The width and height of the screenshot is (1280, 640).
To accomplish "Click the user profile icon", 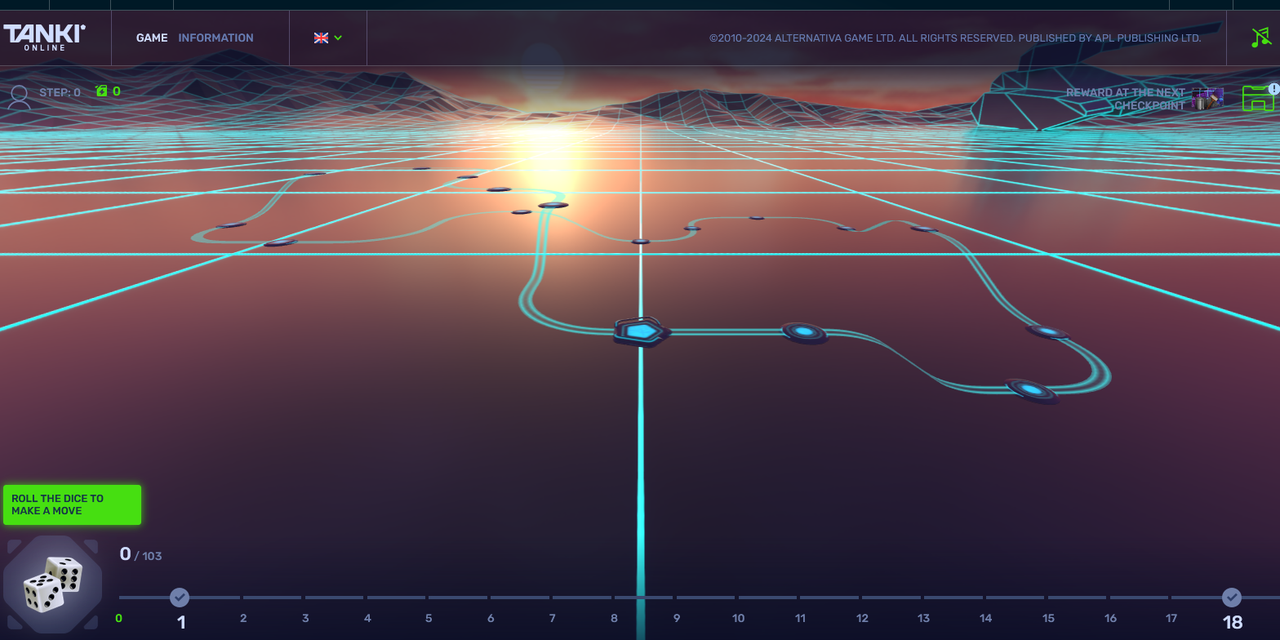I will click(x=18, y=96).
